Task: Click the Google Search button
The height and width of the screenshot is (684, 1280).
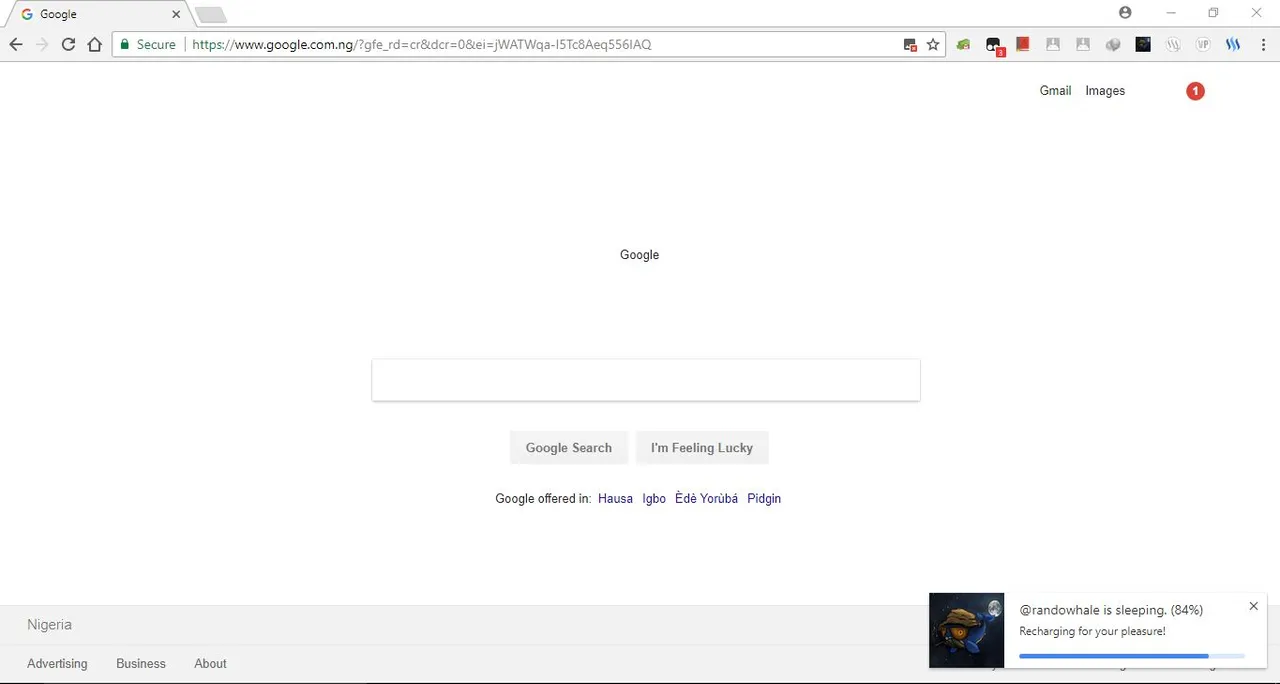Action: (x=568, y=448)
